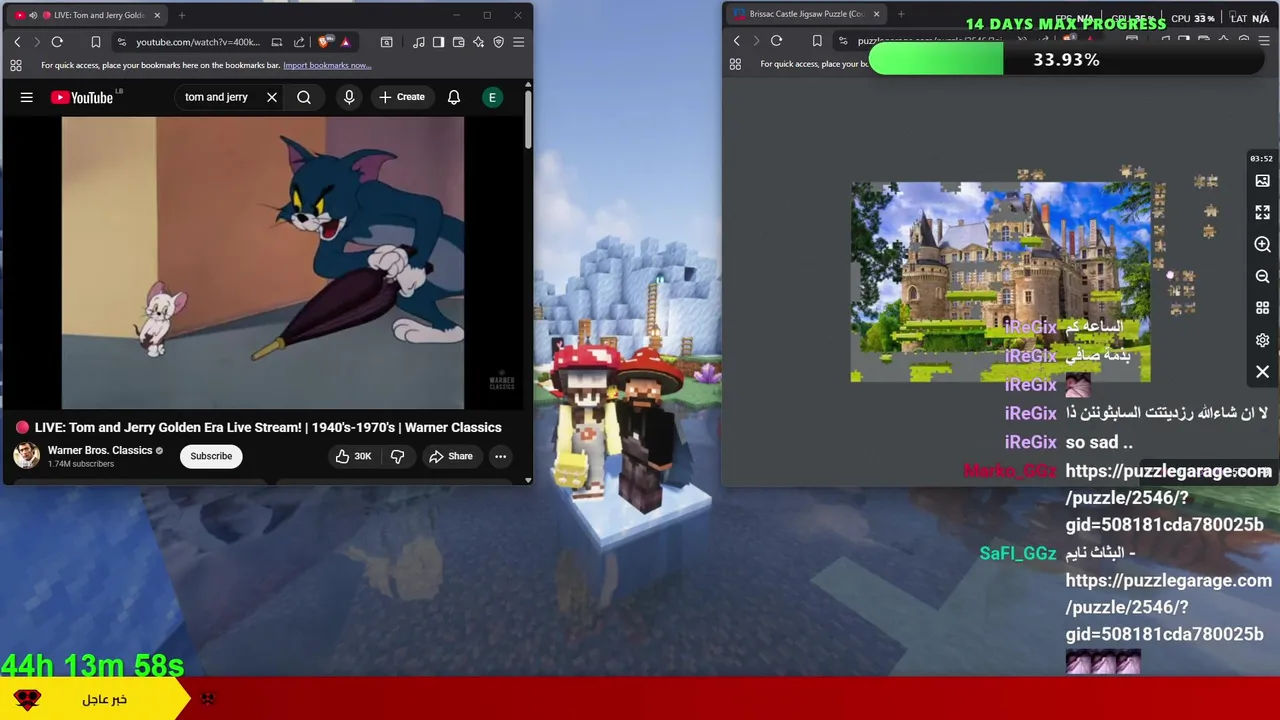
Task: Reload the YouTube page
Action: click(x=57, y=42)
